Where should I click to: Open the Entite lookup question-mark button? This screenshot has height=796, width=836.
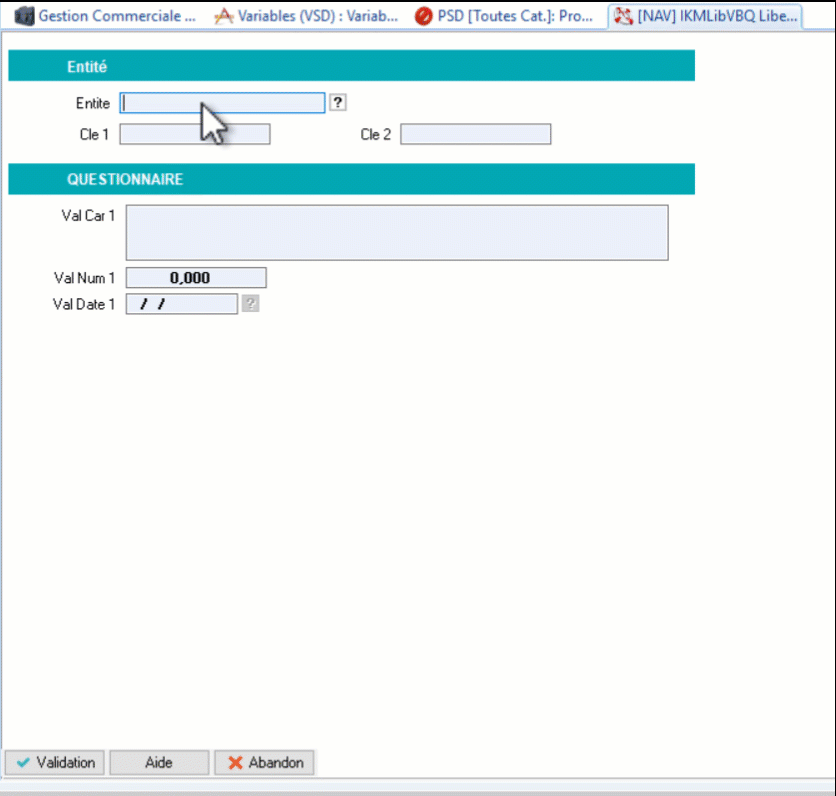point(338,102)
